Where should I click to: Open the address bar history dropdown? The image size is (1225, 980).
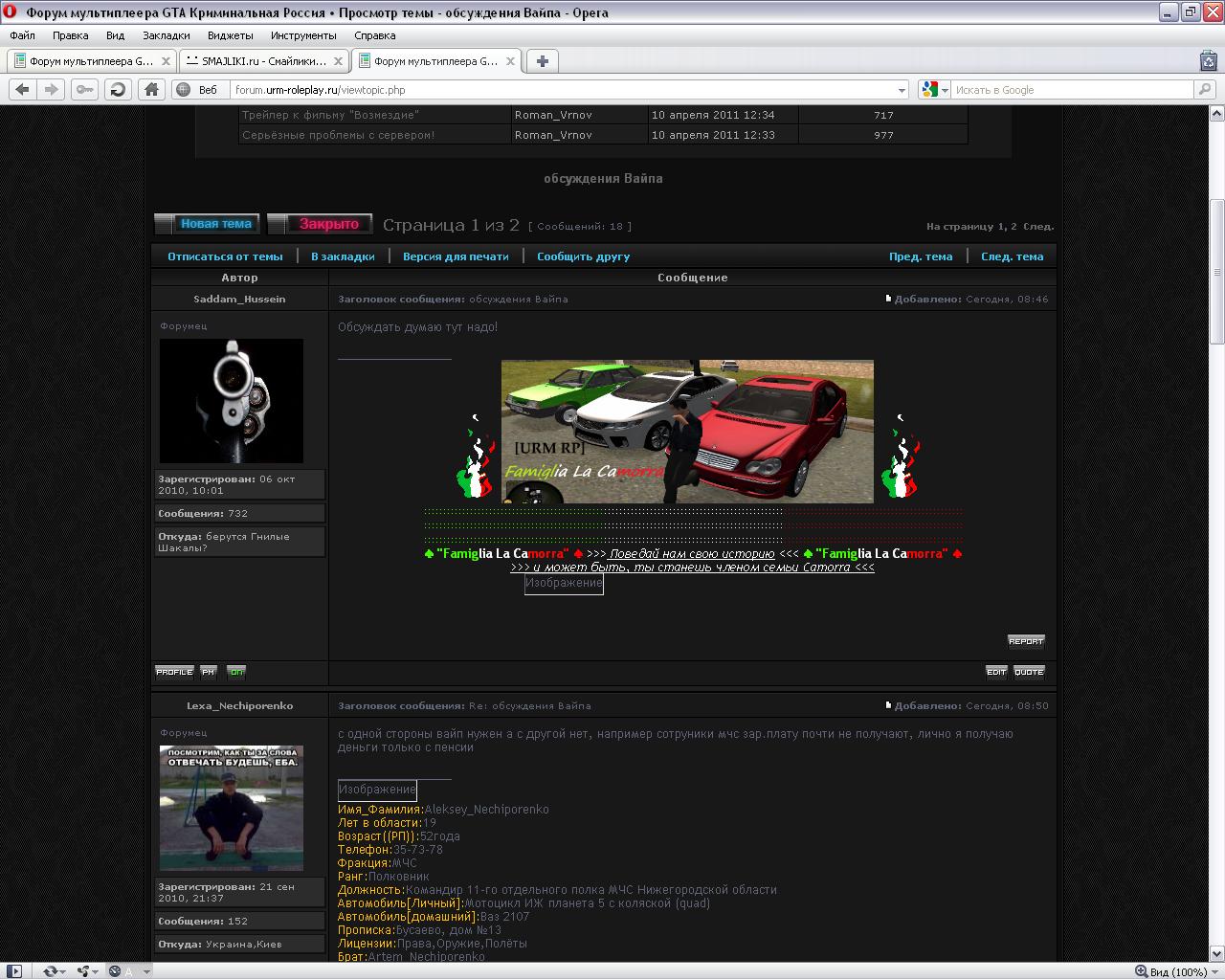click(x=902, y=90)
